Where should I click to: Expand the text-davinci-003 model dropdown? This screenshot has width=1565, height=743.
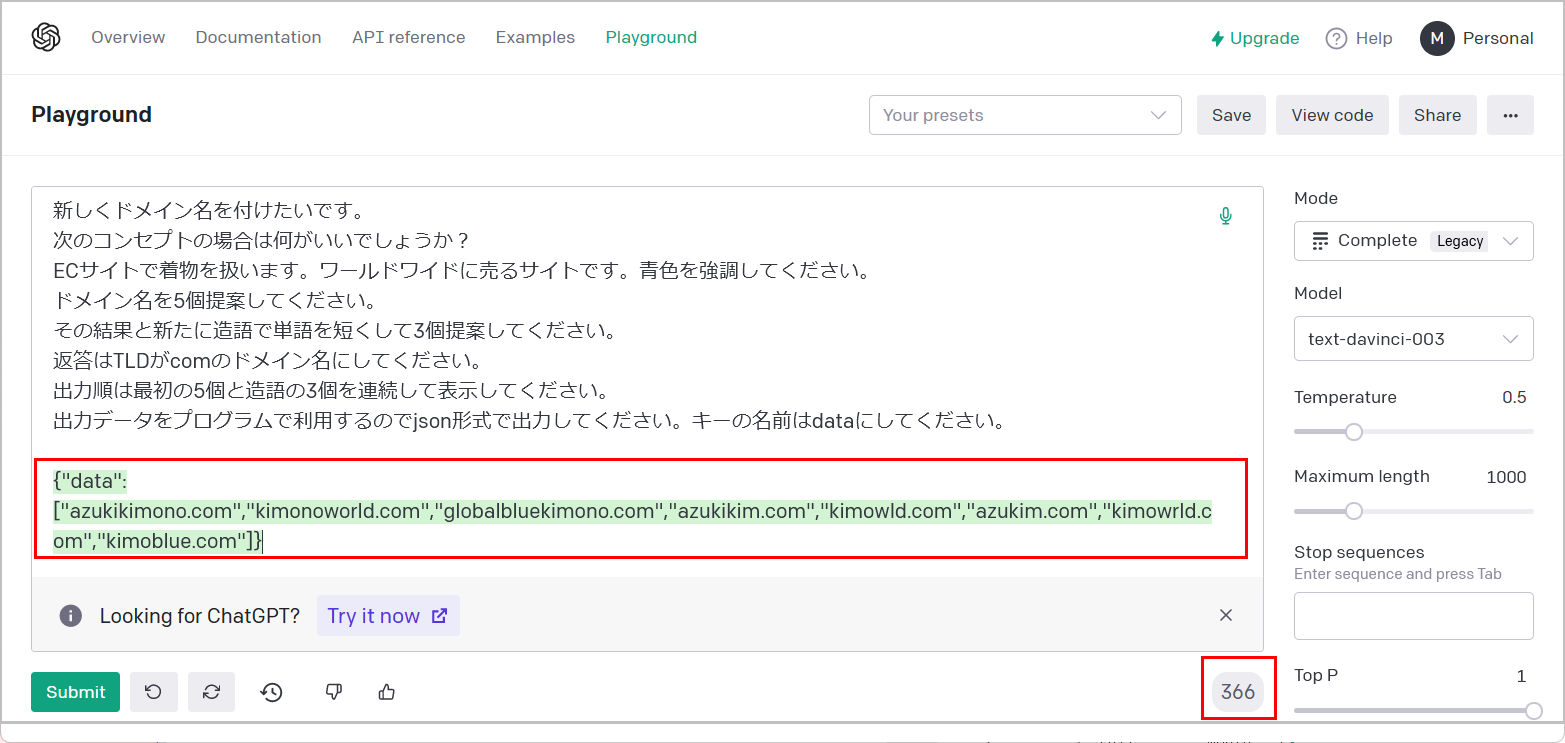point(1413,339)
